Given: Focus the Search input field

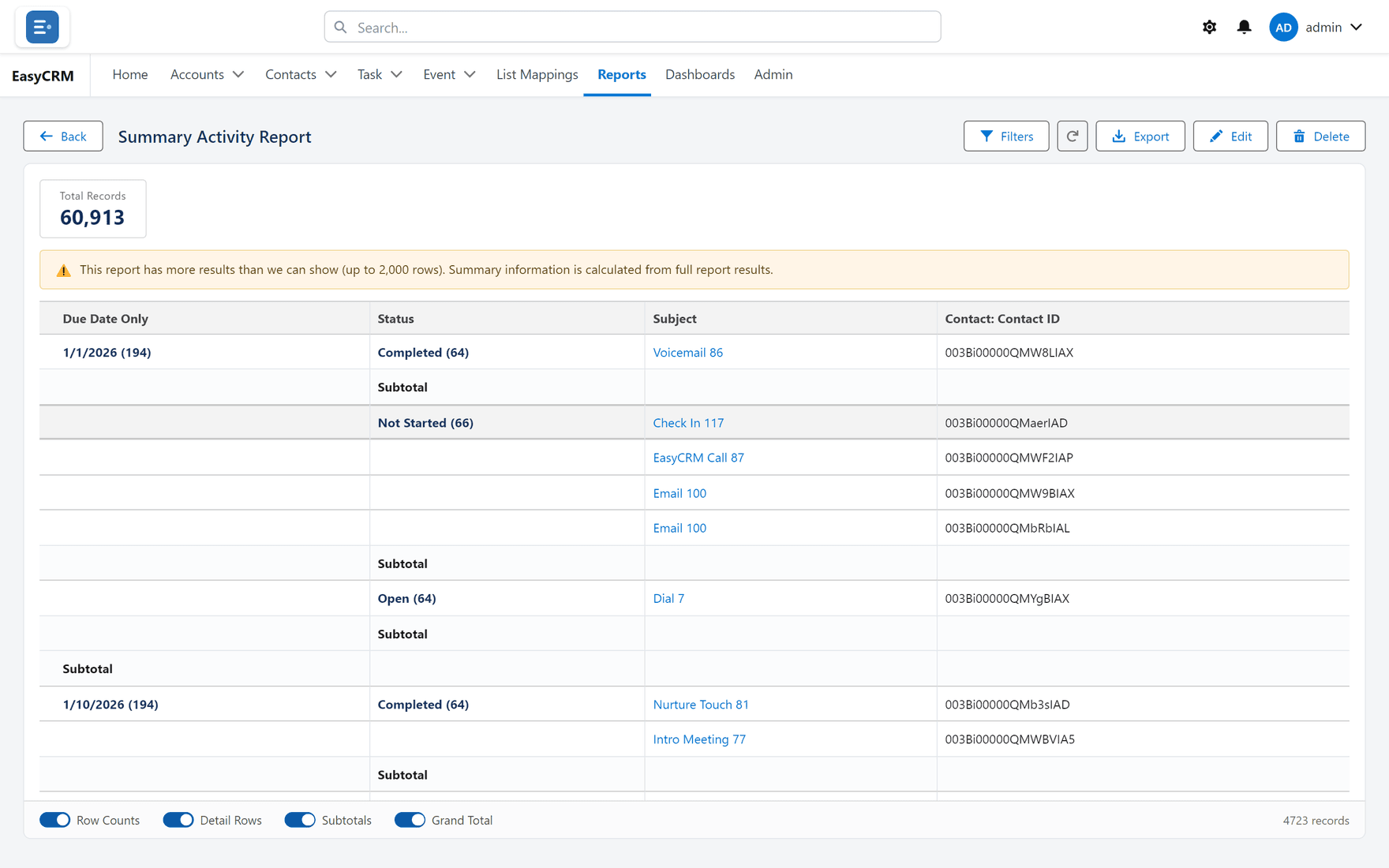Looking at the screenshot, I should (632, 27).
